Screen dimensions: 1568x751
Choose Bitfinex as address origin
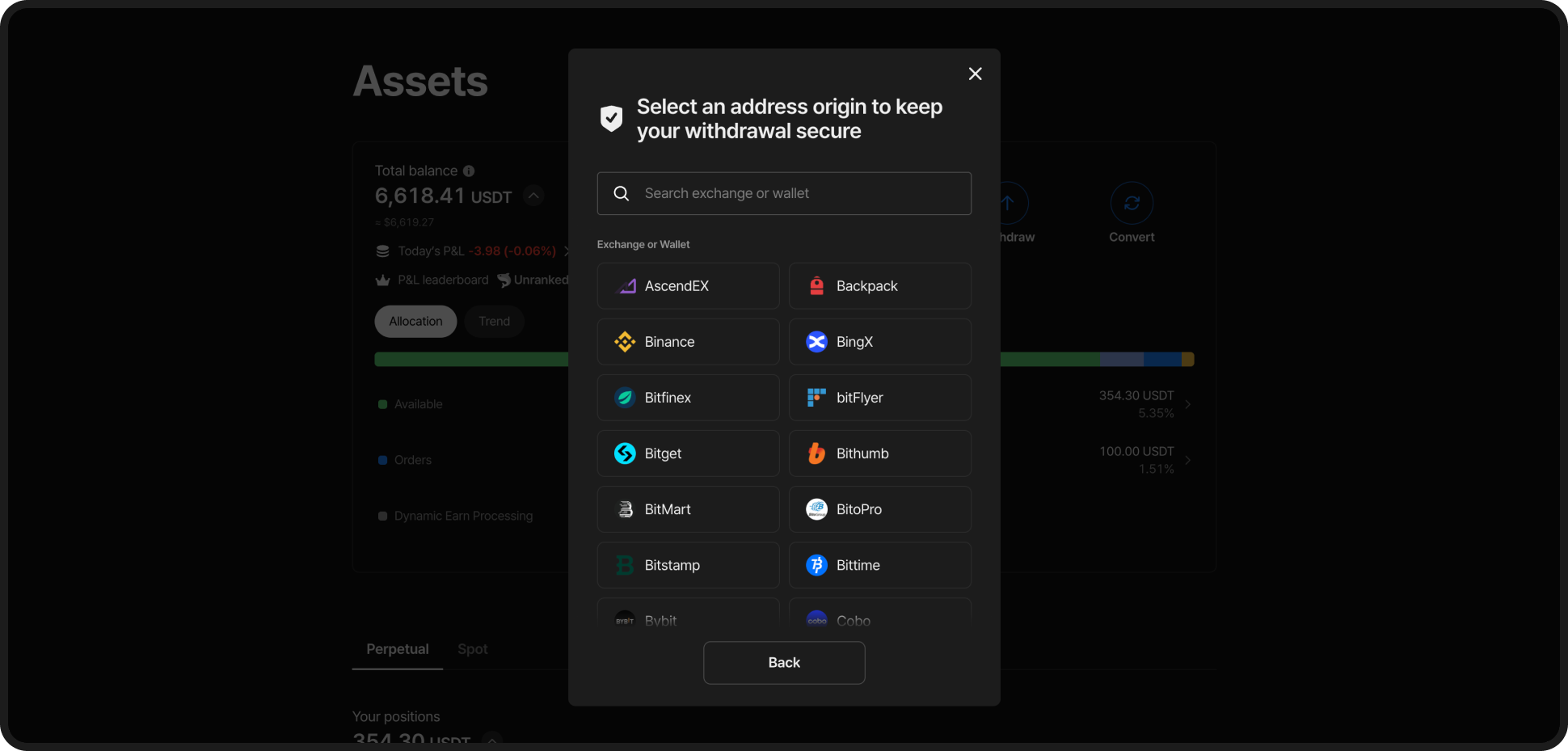click(689, 398)
